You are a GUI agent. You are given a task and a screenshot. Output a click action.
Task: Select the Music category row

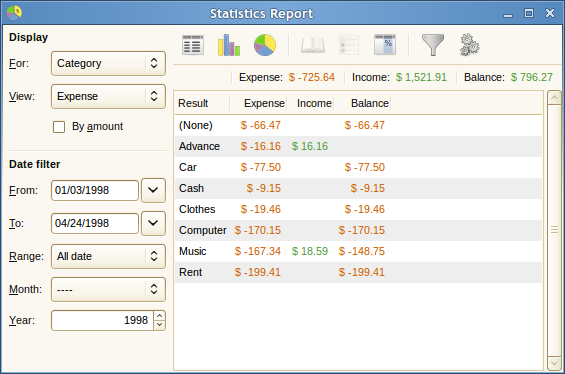[x=358, y=251]
